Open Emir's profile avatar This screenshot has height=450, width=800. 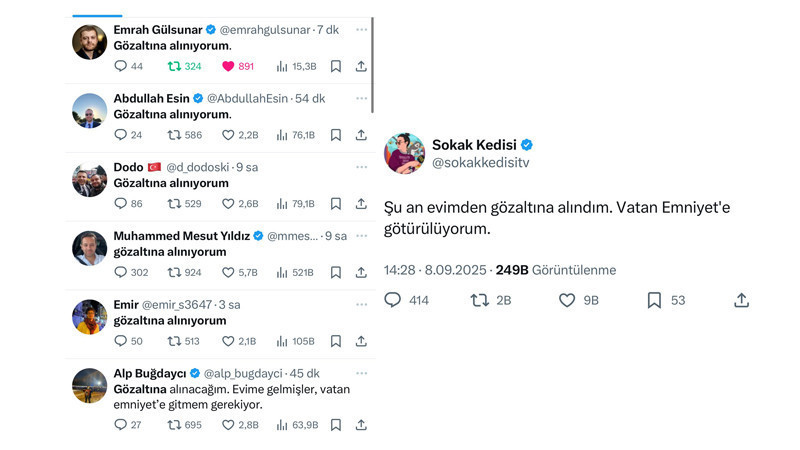point(89,317)
